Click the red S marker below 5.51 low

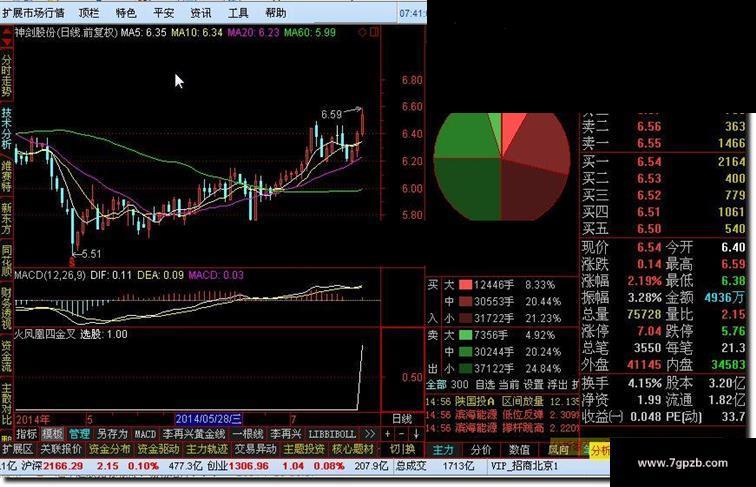tap(72, 263)
